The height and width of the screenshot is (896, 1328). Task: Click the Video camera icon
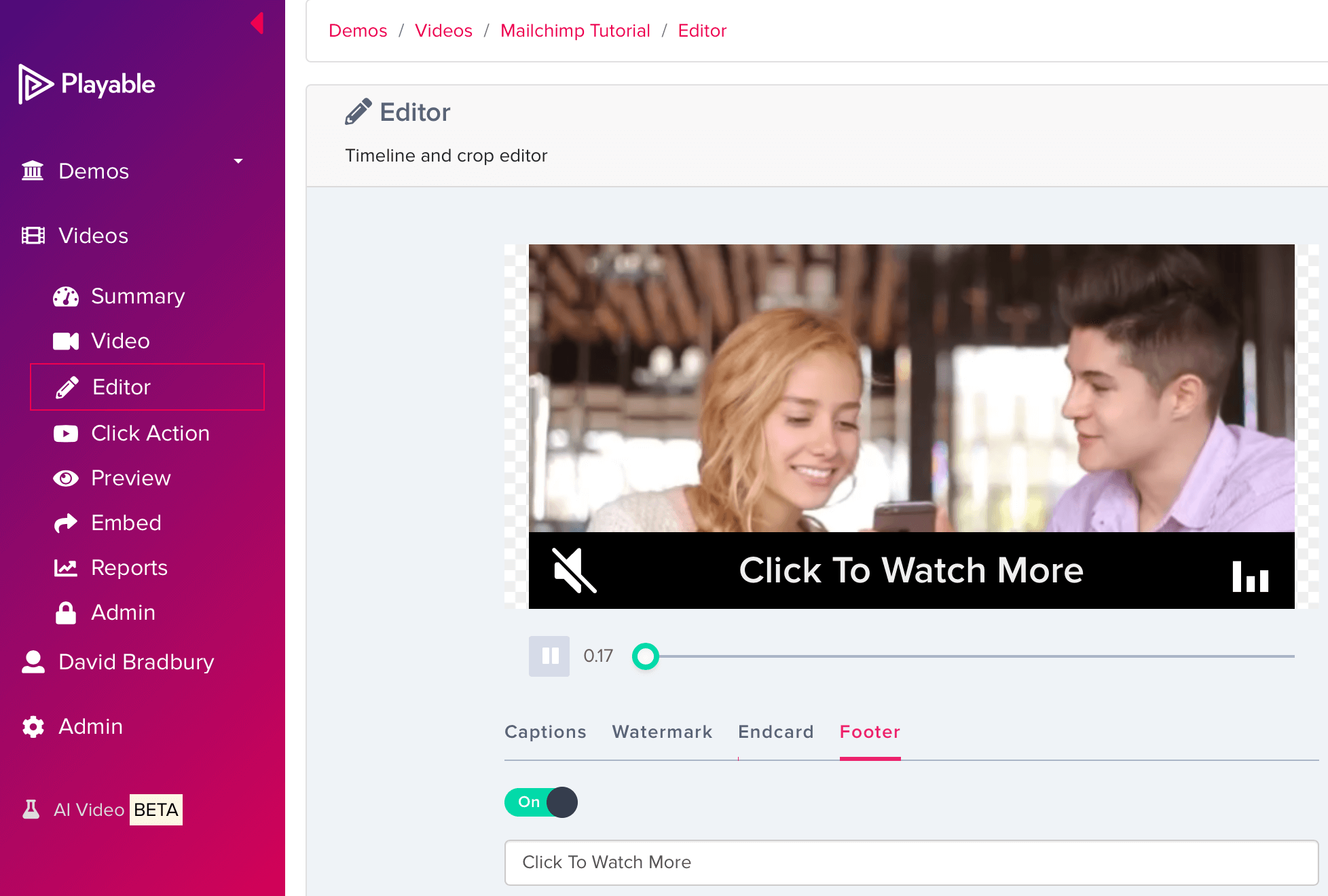tap(66, 341)
